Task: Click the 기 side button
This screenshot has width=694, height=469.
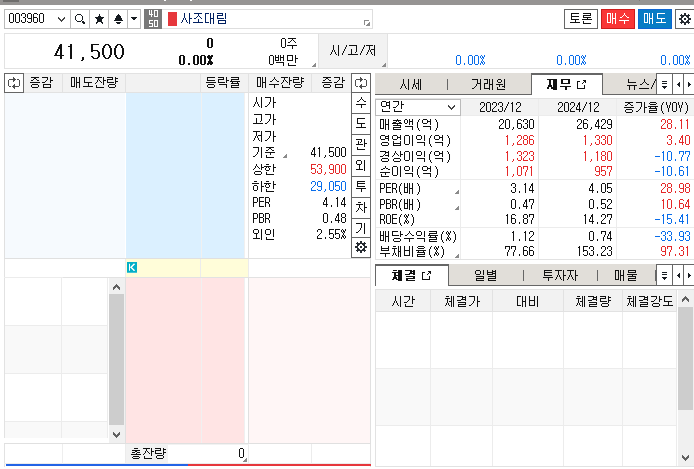Action: pyautogui.click(x=361, y=228)
